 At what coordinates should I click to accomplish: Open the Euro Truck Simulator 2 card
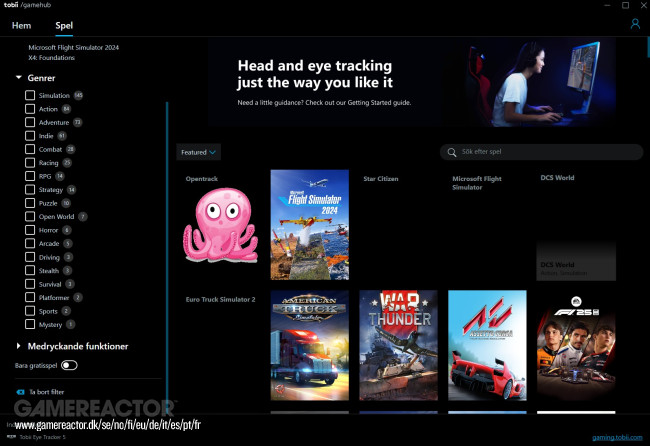221,345
